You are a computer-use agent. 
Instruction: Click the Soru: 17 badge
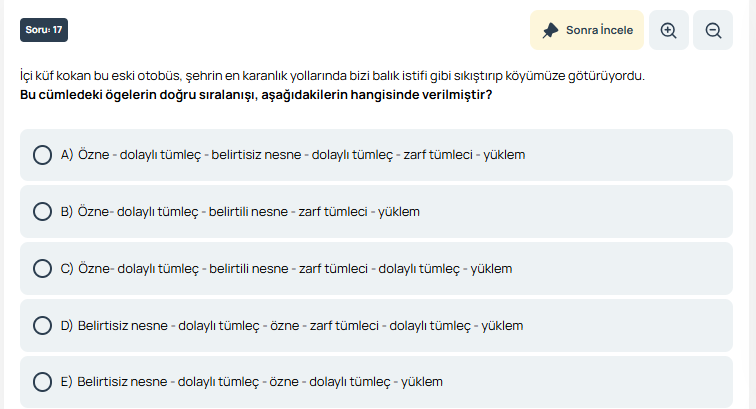point(44,30)
